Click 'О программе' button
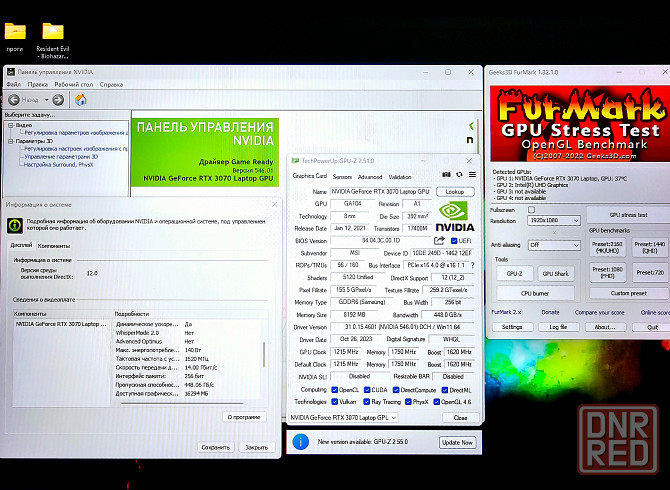 (x=244, y=417)
